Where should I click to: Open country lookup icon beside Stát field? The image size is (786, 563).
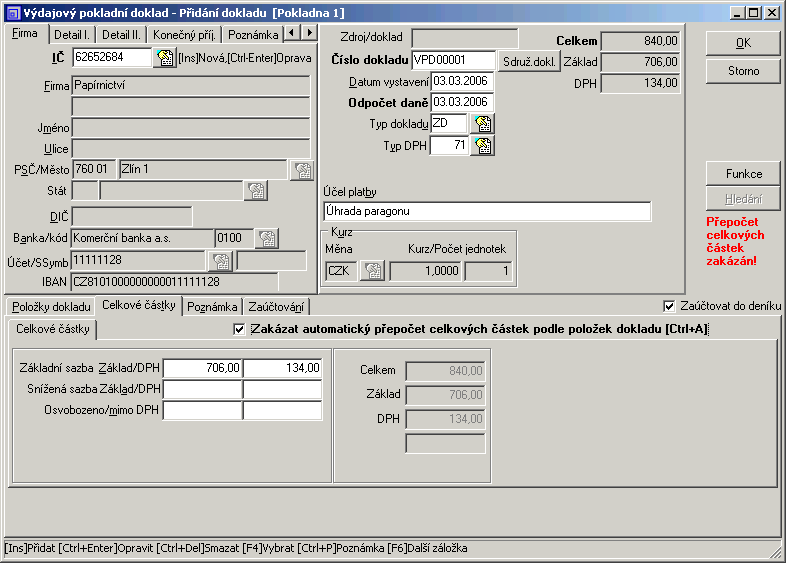click(256, 191)
